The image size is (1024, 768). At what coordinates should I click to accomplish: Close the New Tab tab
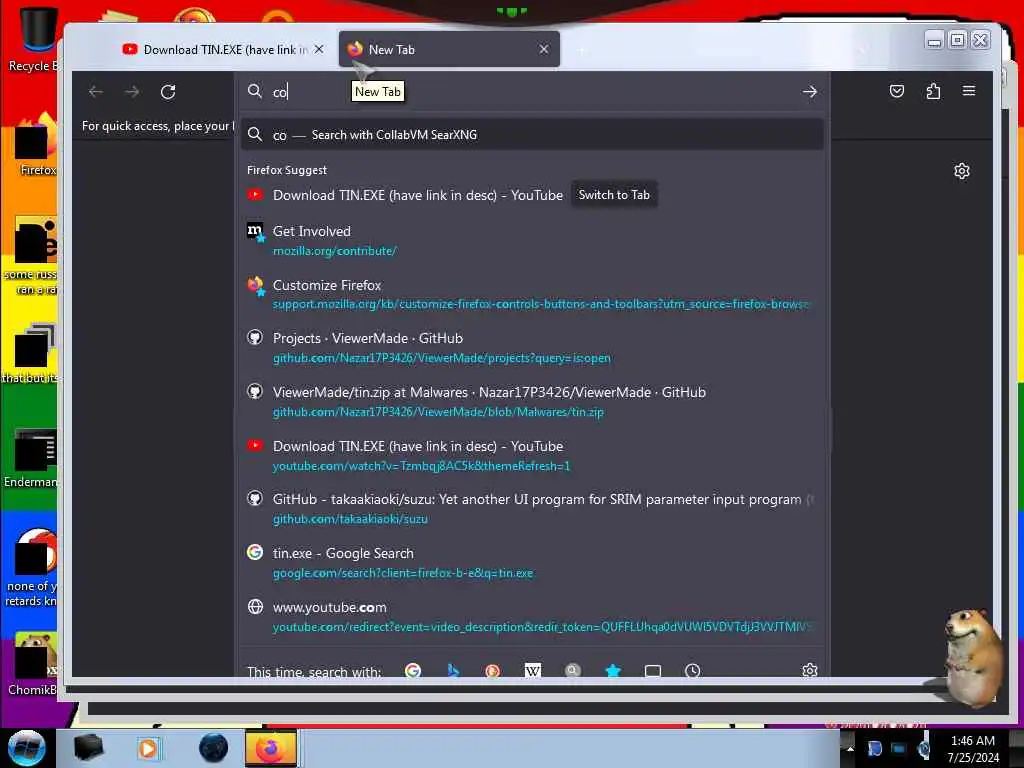click(543, 49)
